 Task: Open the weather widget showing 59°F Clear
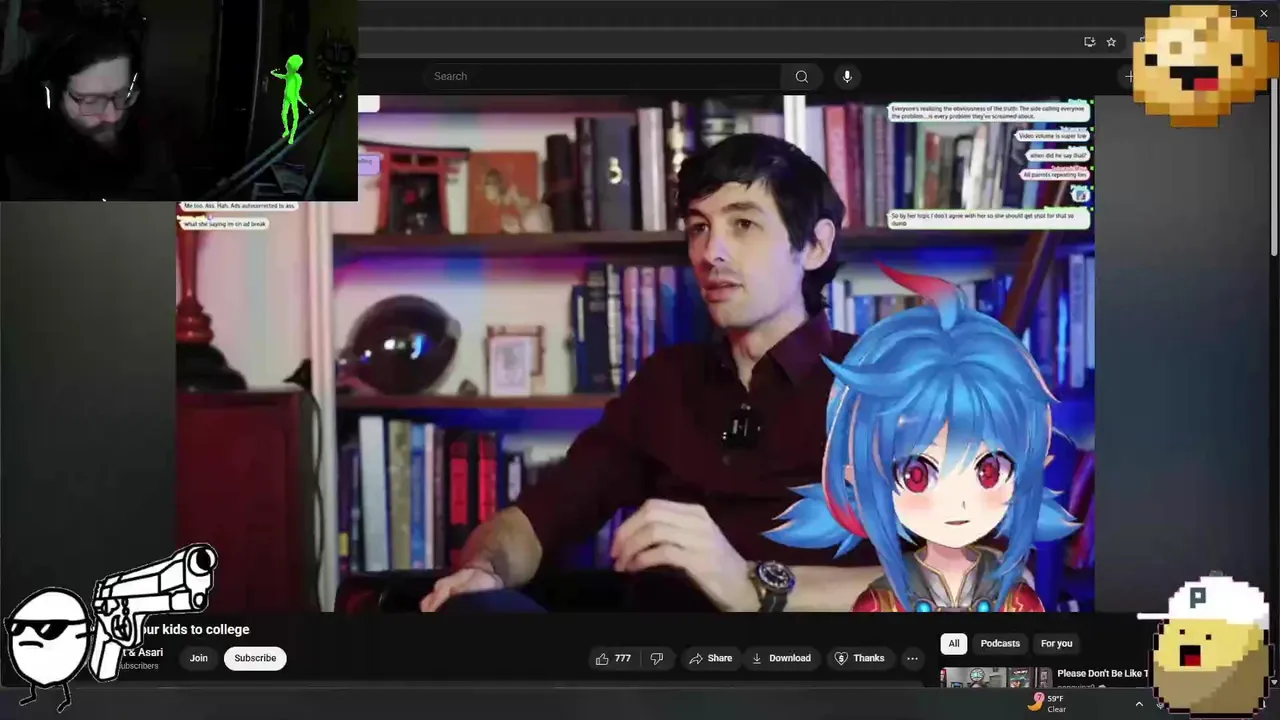point(1047,703)
